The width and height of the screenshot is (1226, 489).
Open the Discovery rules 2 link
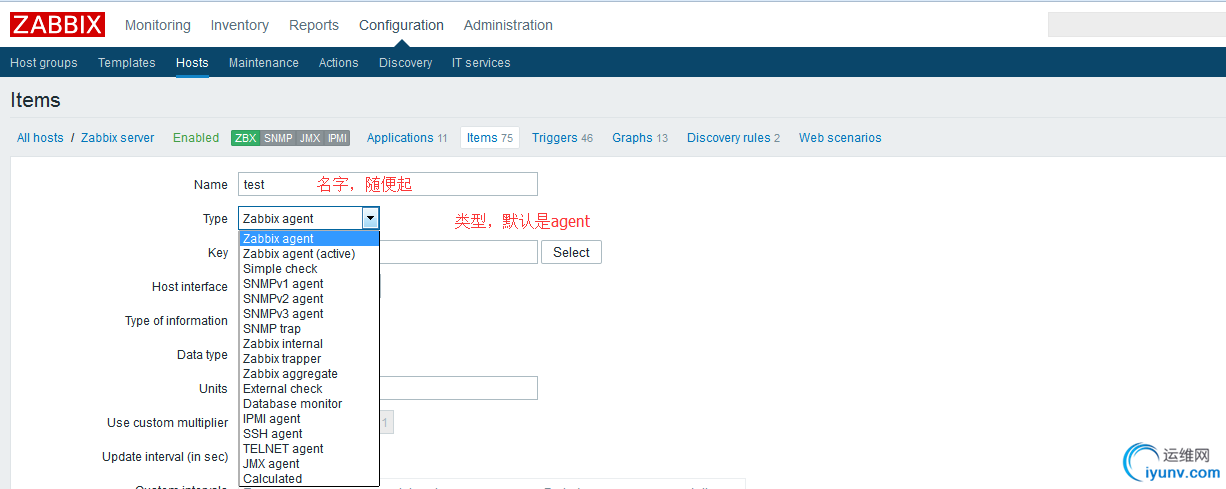[733, 138]
